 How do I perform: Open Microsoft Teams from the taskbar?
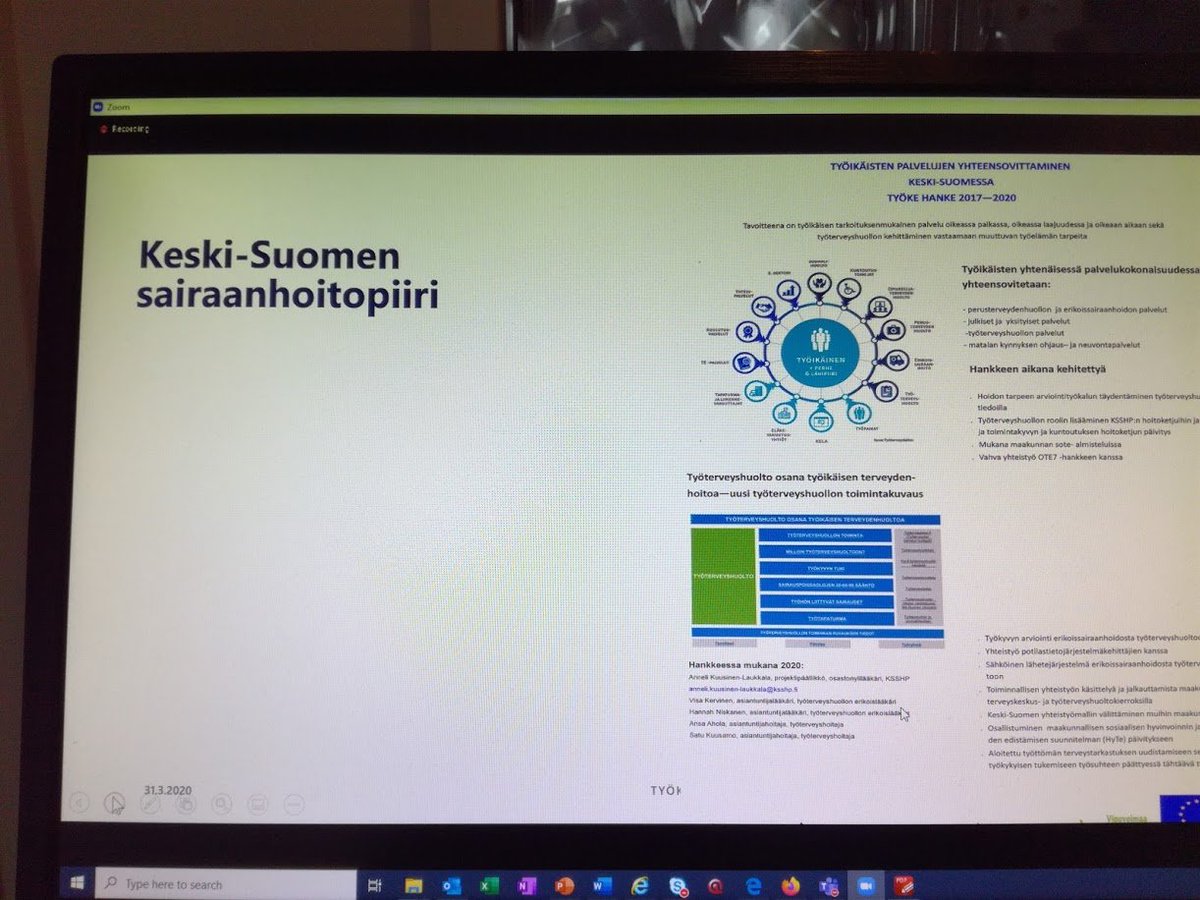pyautogui.click(x=829, y=885)
